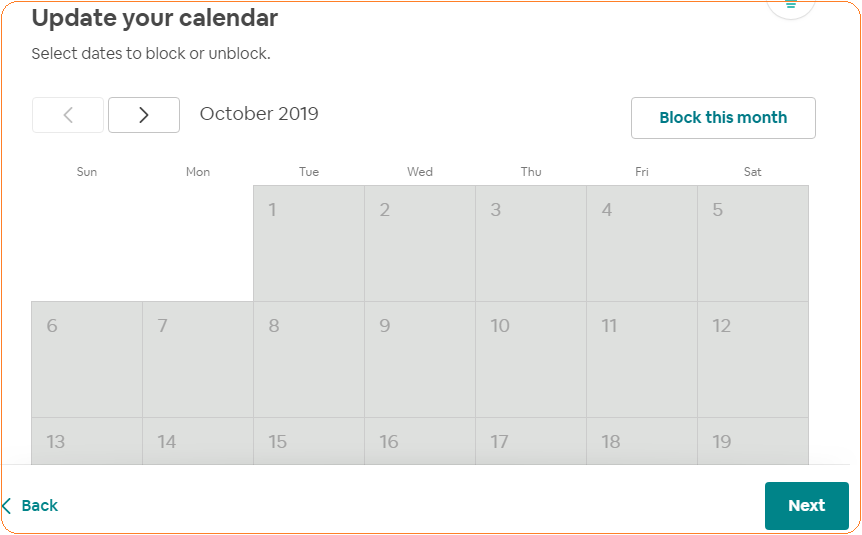Click the partially visible top-right round icon

(x=791, y=6)
